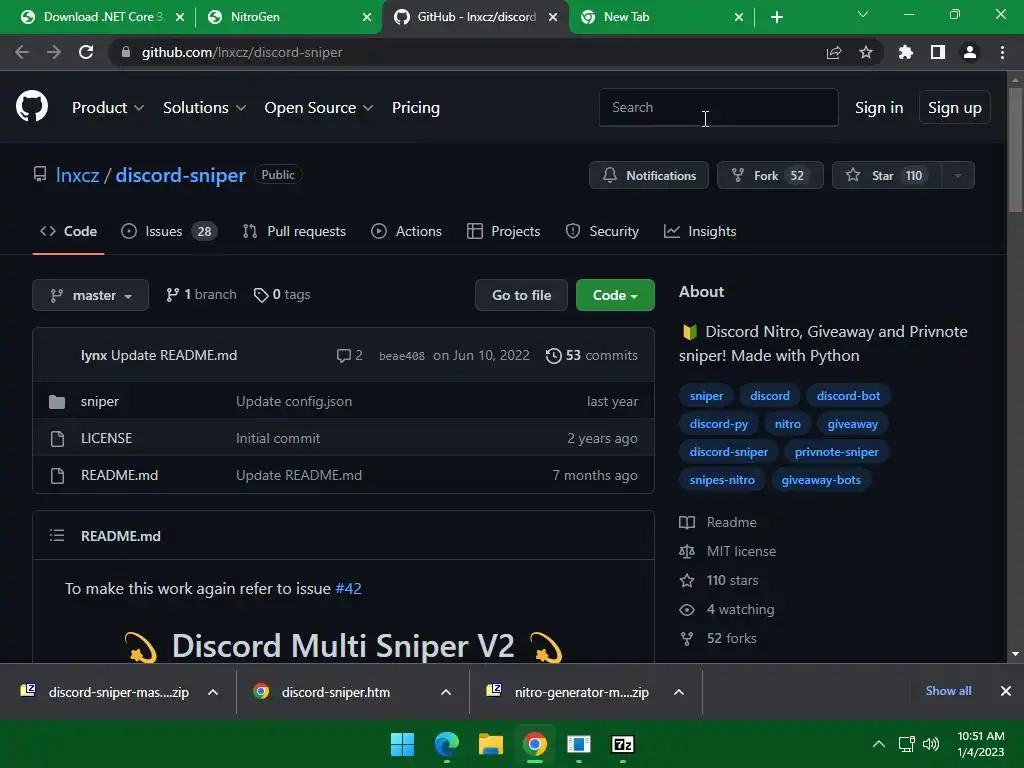Screen dimensions: 1024x768
Task: Click the address bar URL
Action: point(242,52)
